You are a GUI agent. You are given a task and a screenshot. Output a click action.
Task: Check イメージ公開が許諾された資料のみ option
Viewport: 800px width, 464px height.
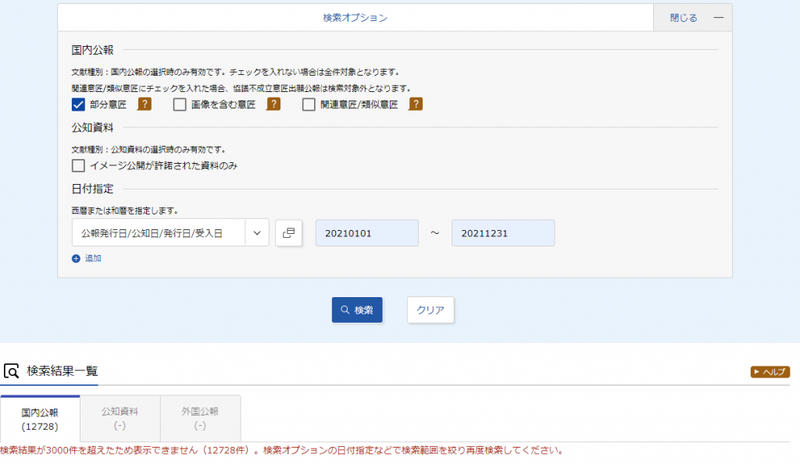click(x=78, y=166)
